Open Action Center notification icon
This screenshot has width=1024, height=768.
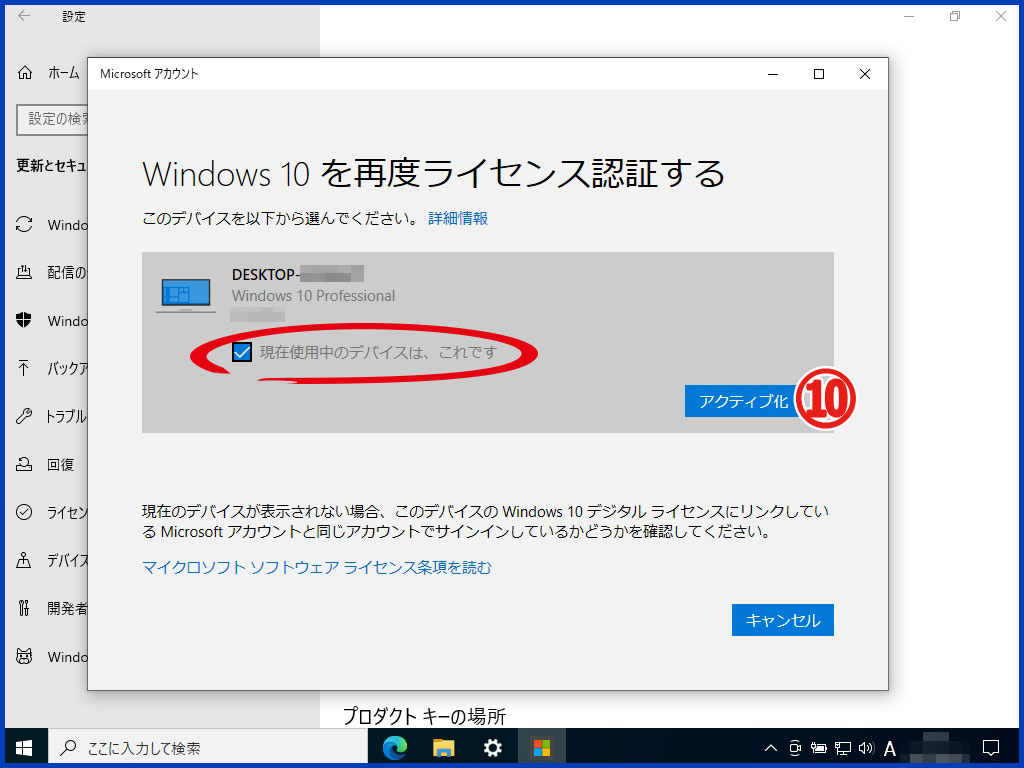click(991, 748)
